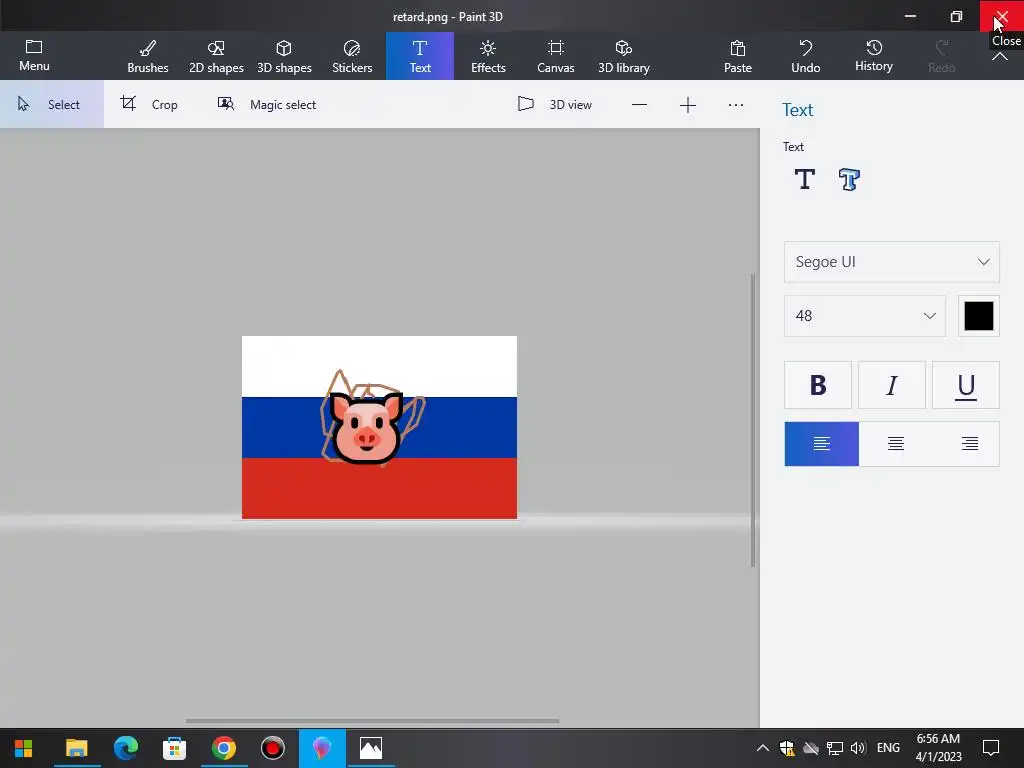Undo the last action
1024x768 pixels.
(x=806, y=56)
